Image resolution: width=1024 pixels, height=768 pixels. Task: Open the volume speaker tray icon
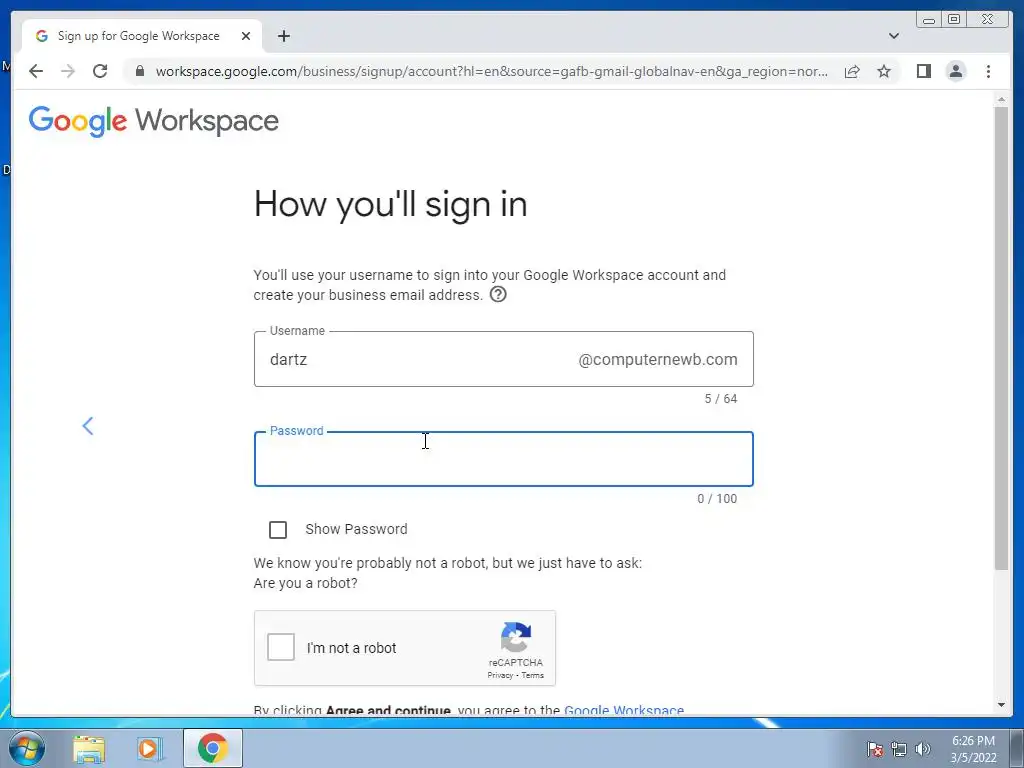tap(923, 749)
